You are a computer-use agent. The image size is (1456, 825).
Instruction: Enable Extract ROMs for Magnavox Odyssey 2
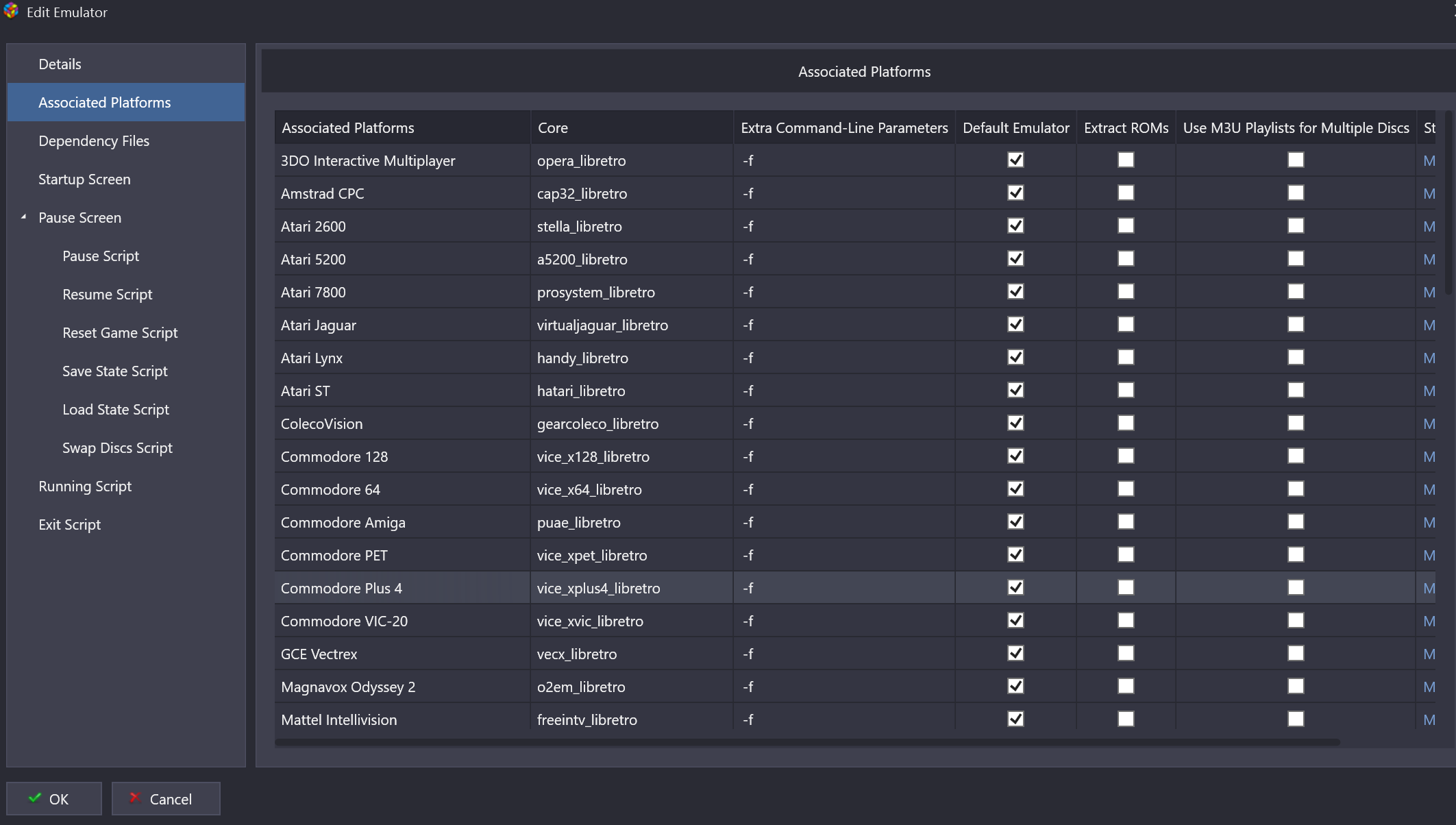(x=1126, y=686)
